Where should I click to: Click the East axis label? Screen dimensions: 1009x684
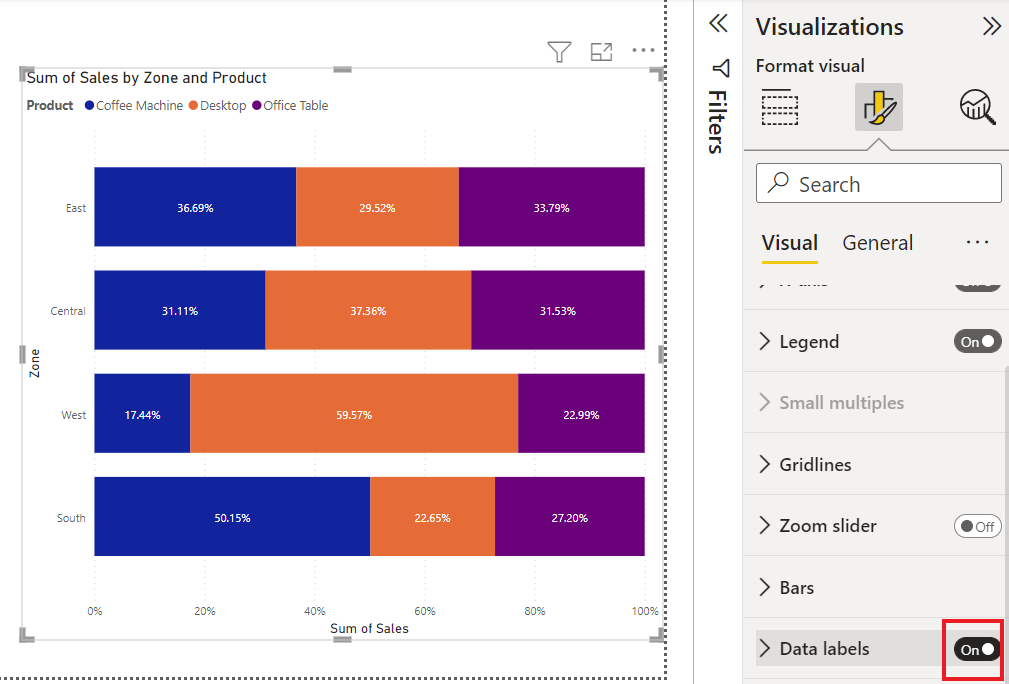tap(75, 208)
